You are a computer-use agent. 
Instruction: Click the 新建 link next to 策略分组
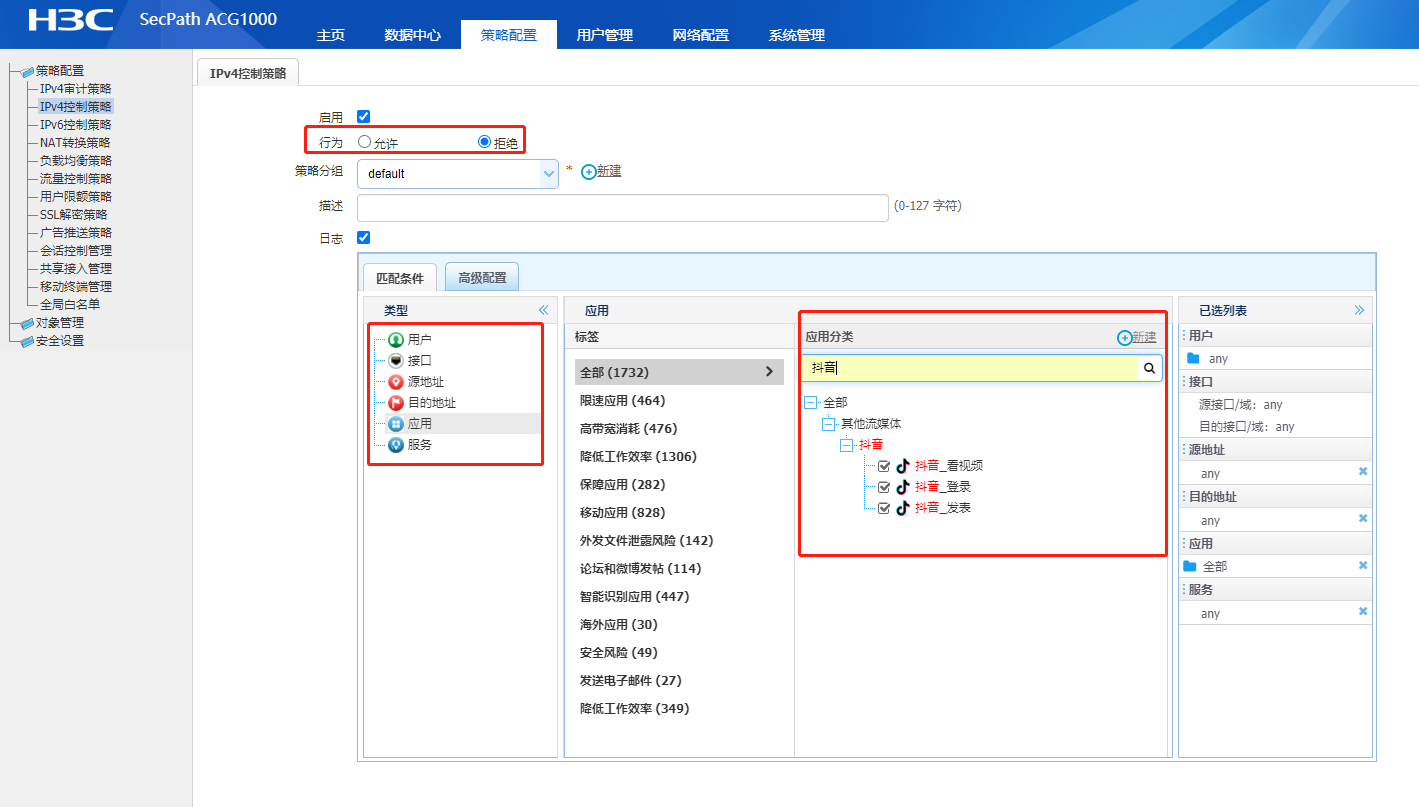tap(609, 171)
